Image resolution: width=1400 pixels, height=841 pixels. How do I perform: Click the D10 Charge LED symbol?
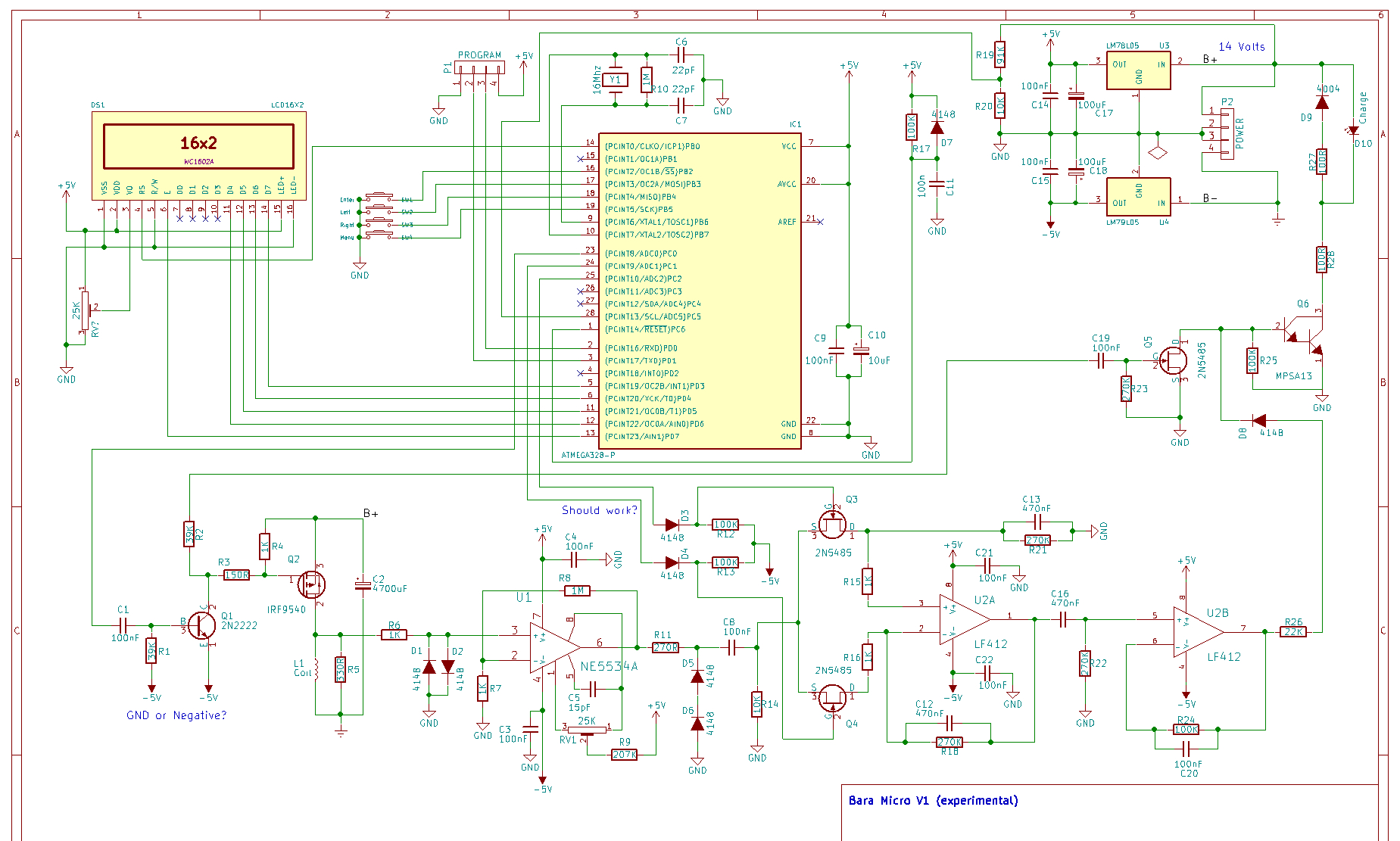[x=1353, y=130]
